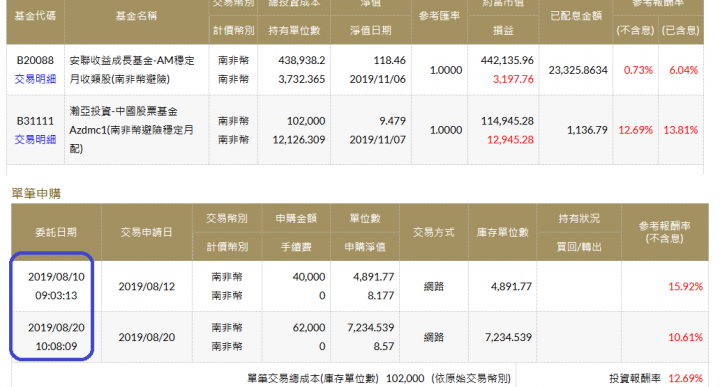The image size is (720, 387).
Task: Select market value 442,135.96
Action: (507, 60)
